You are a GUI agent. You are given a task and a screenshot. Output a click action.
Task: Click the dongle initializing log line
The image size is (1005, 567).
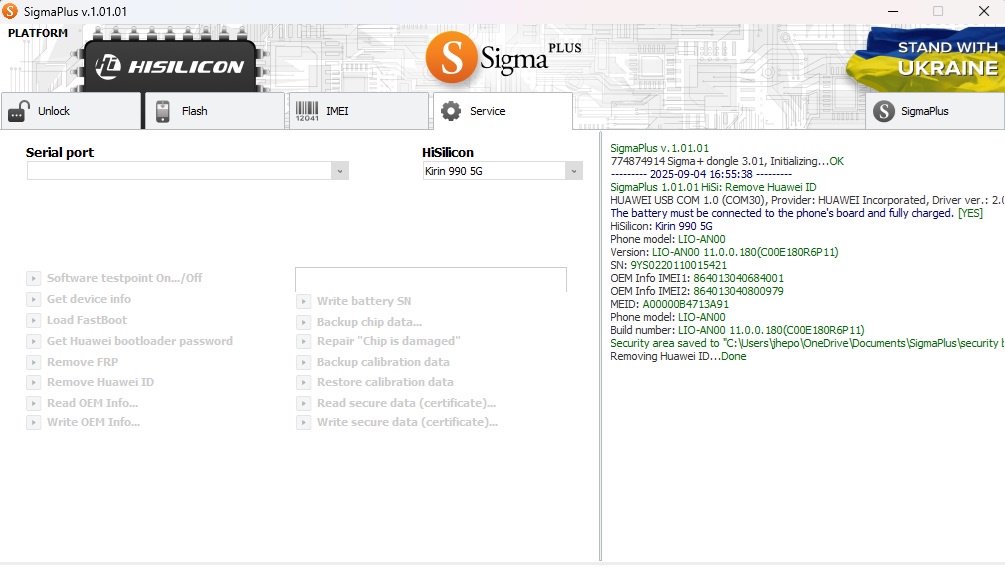coord(727,161)
